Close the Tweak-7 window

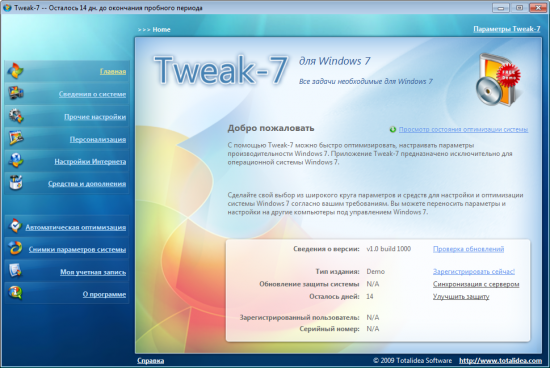[x=538, y=8]
